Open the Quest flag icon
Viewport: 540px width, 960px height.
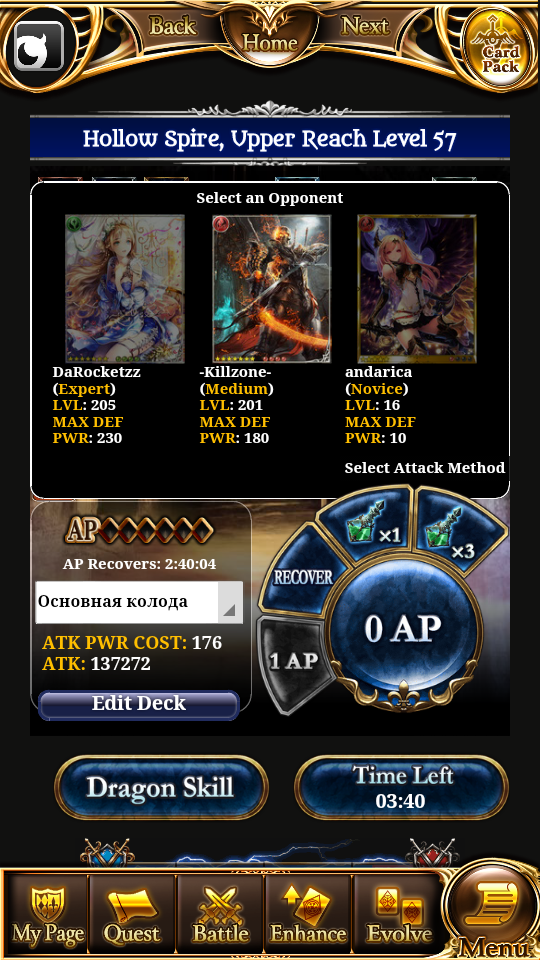tap(132, 914)
